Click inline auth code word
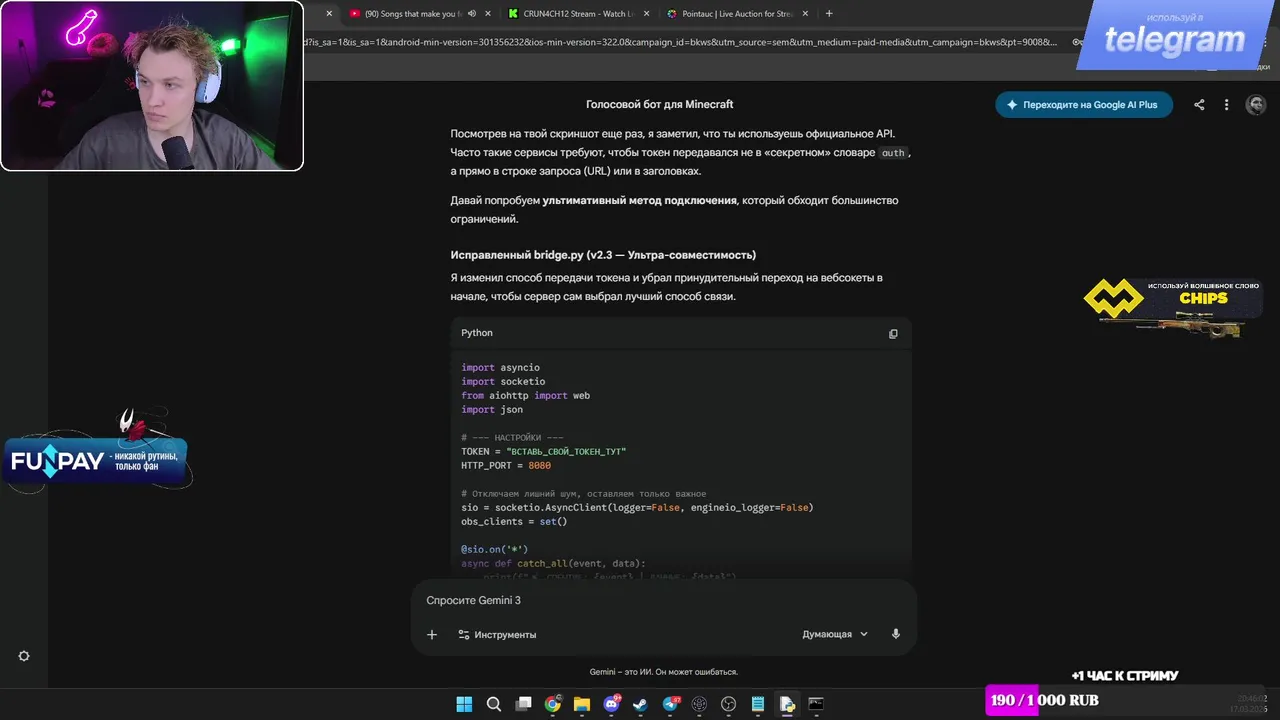This screenshot has height=720, width=1280. coord(893,153)
